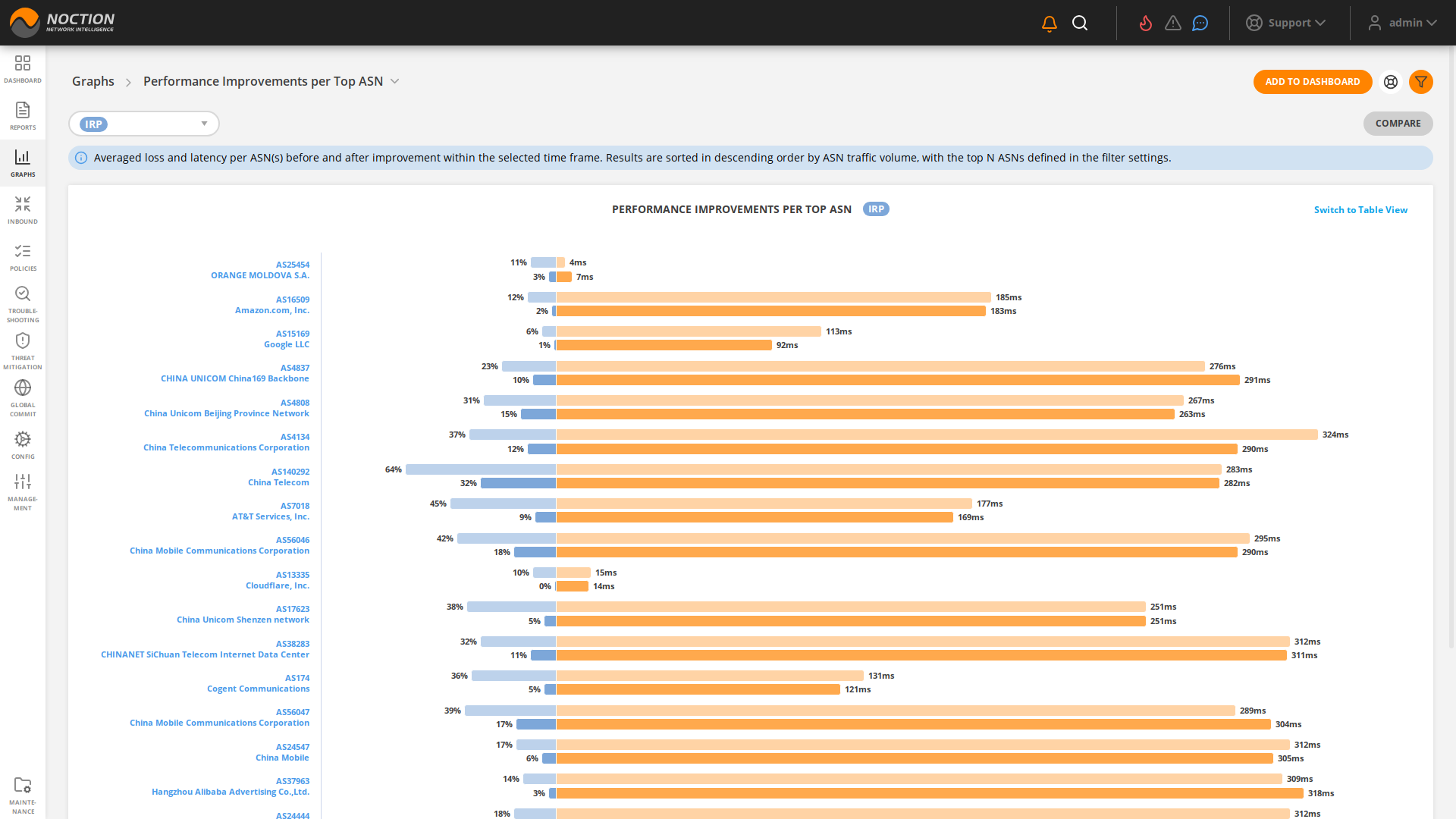Viewport: 1456px width, 819px height.
Task: Select the Reports icon in sidebar
Action: 23,114
